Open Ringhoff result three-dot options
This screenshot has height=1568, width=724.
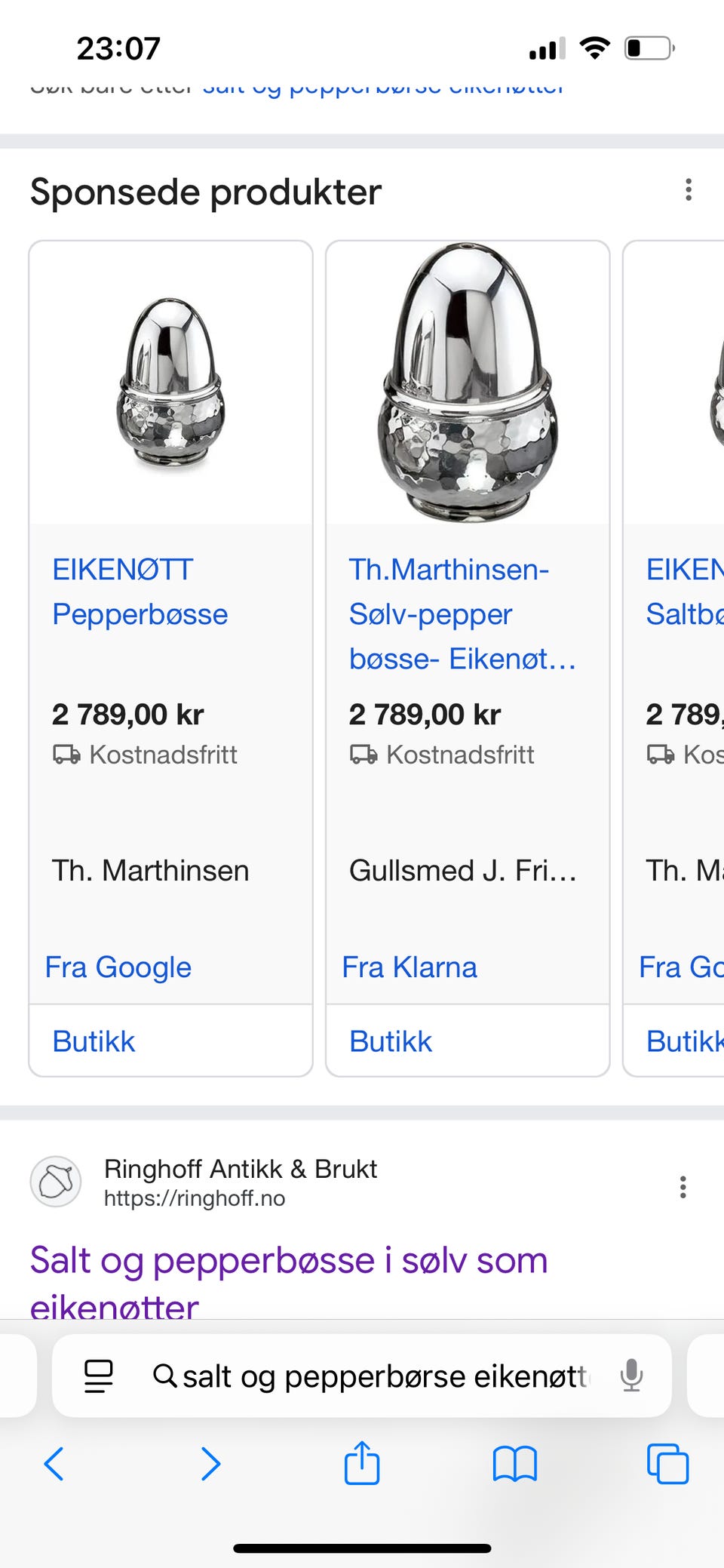(683, 1187)
